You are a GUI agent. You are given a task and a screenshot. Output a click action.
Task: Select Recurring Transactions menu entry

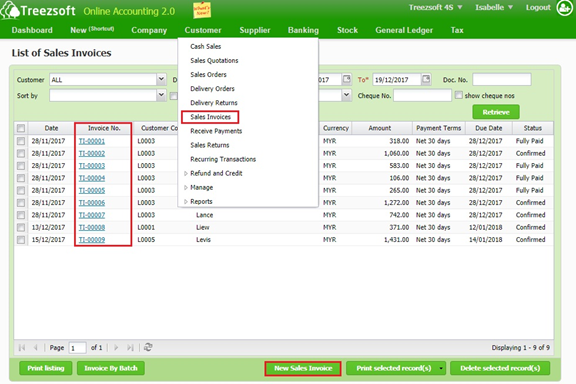tap(223, 159)
